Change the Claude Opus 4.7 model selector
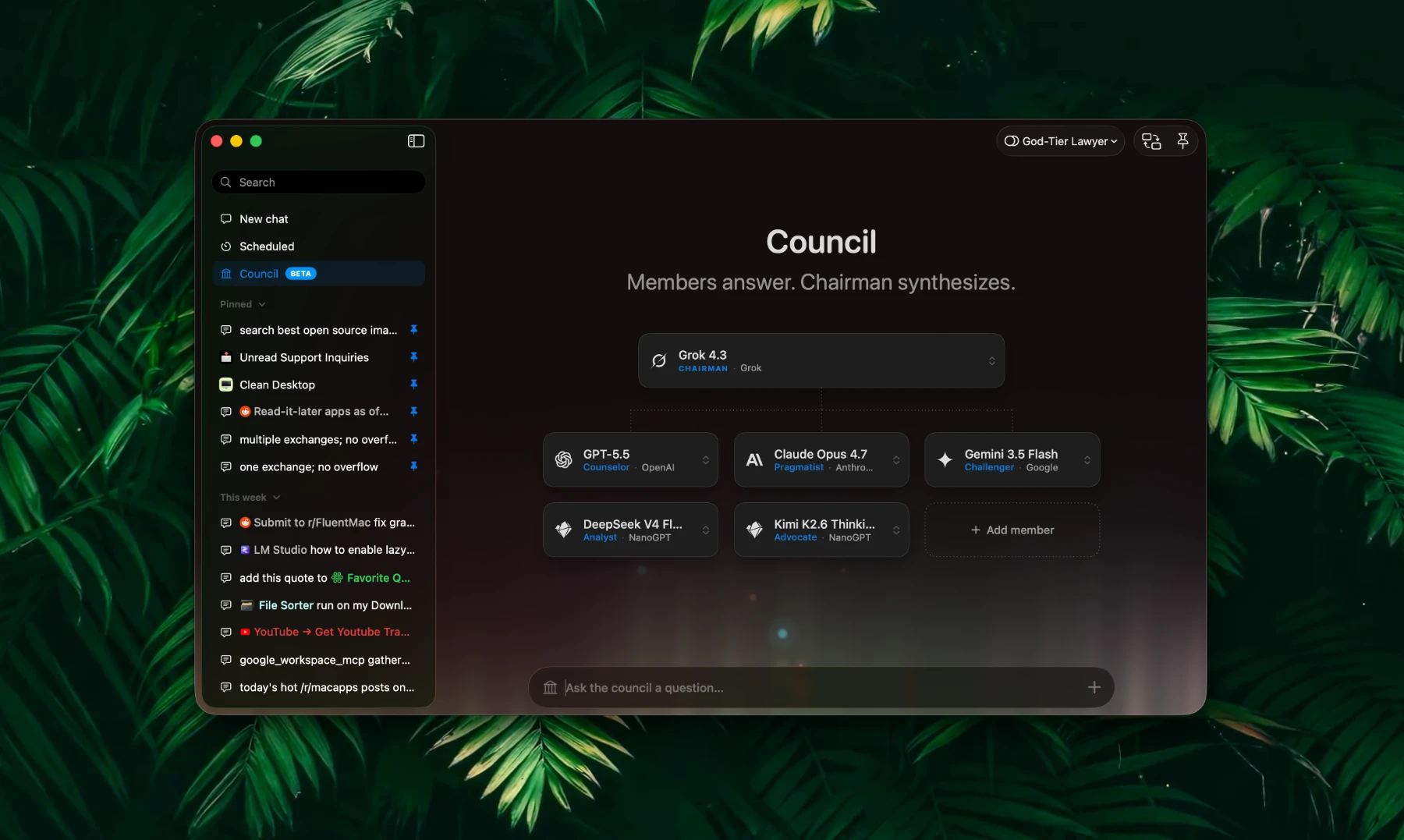1404x840 pixels. point(821,460)
